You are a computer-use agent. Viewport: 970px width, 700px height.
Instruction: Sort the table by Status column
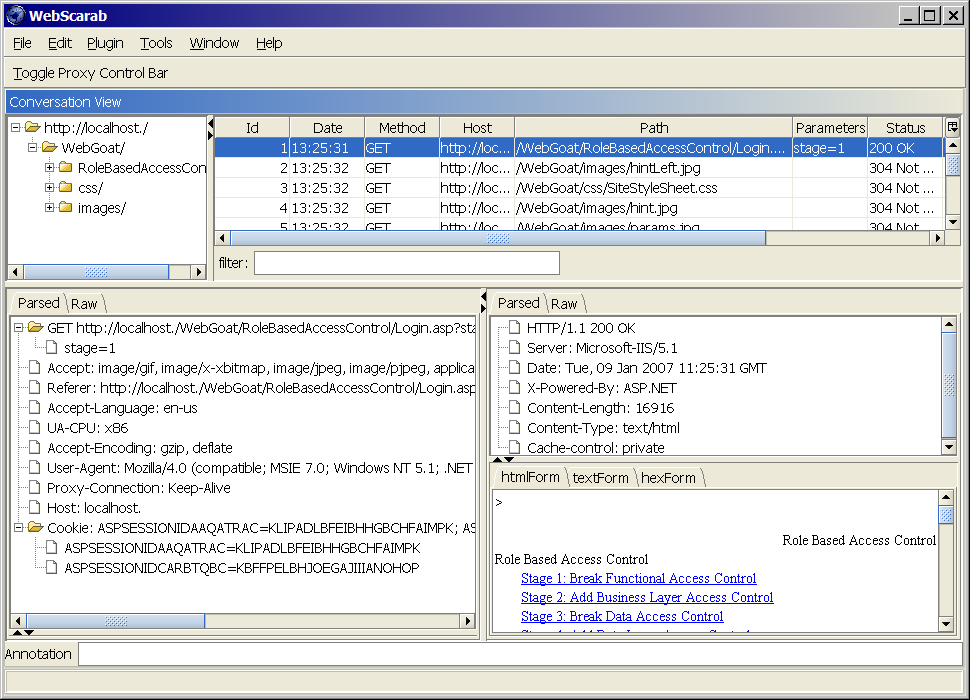coord(906,128)
